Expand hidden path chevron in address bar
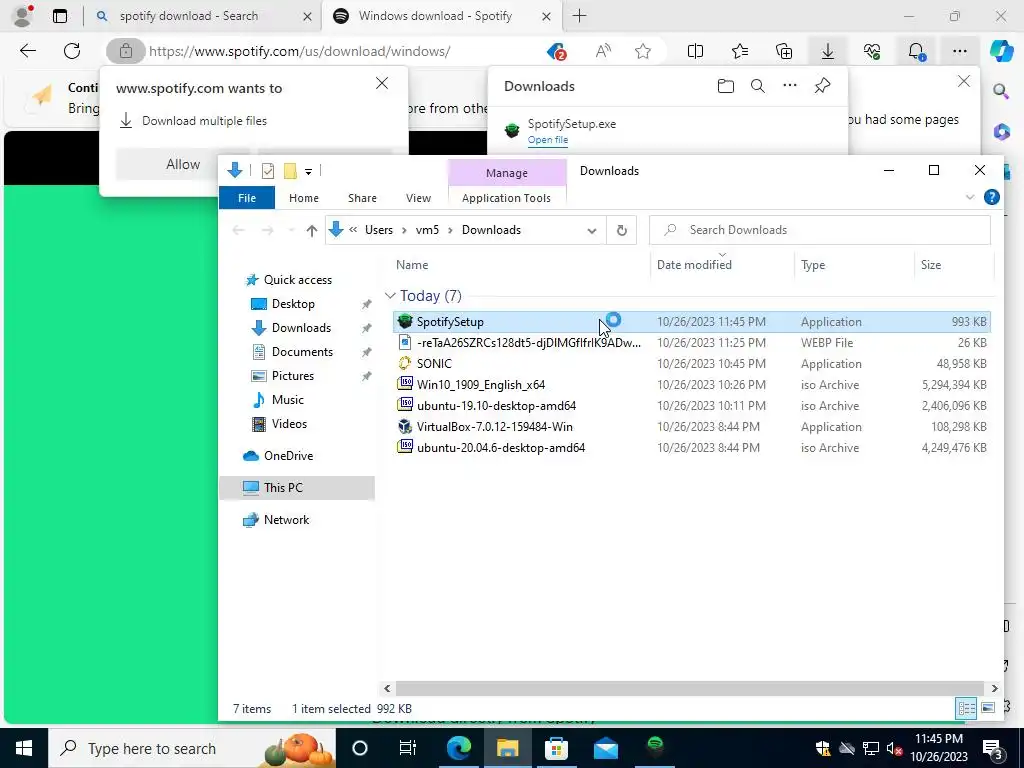Screen dimensions: 1024x768 353,230
